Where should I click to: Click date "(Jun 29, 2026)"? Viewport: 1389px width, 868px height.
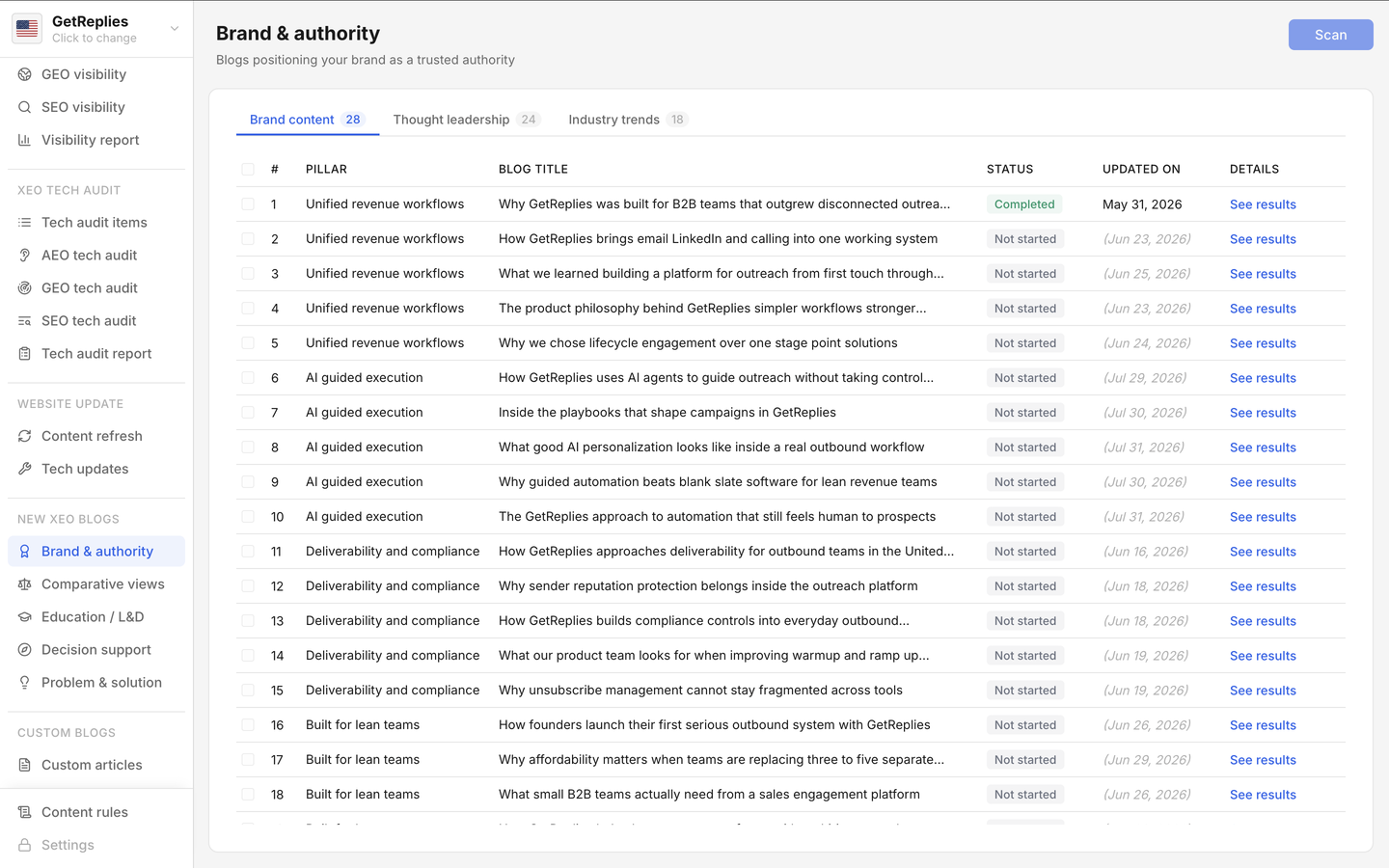1147,760
